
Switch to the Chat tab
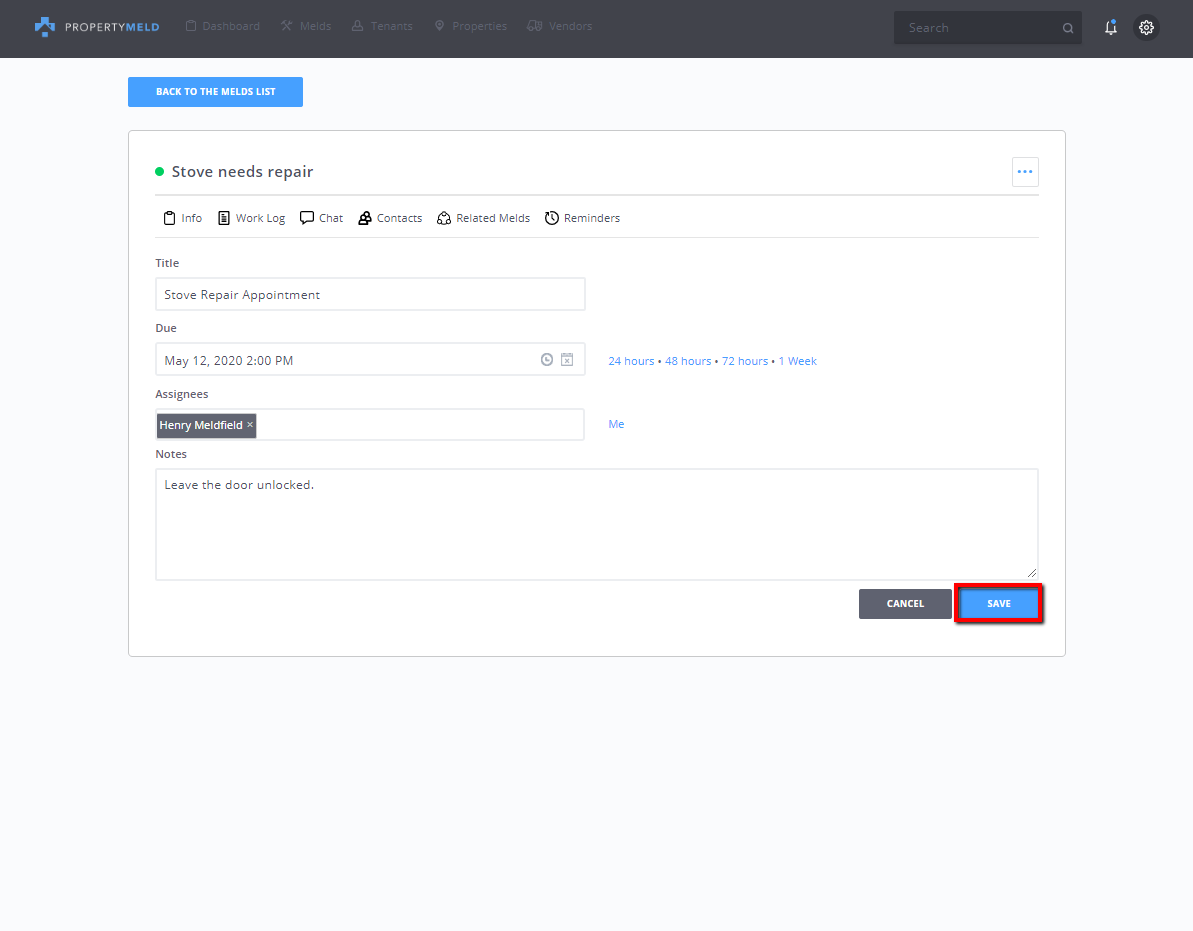(x=321, y=218)
